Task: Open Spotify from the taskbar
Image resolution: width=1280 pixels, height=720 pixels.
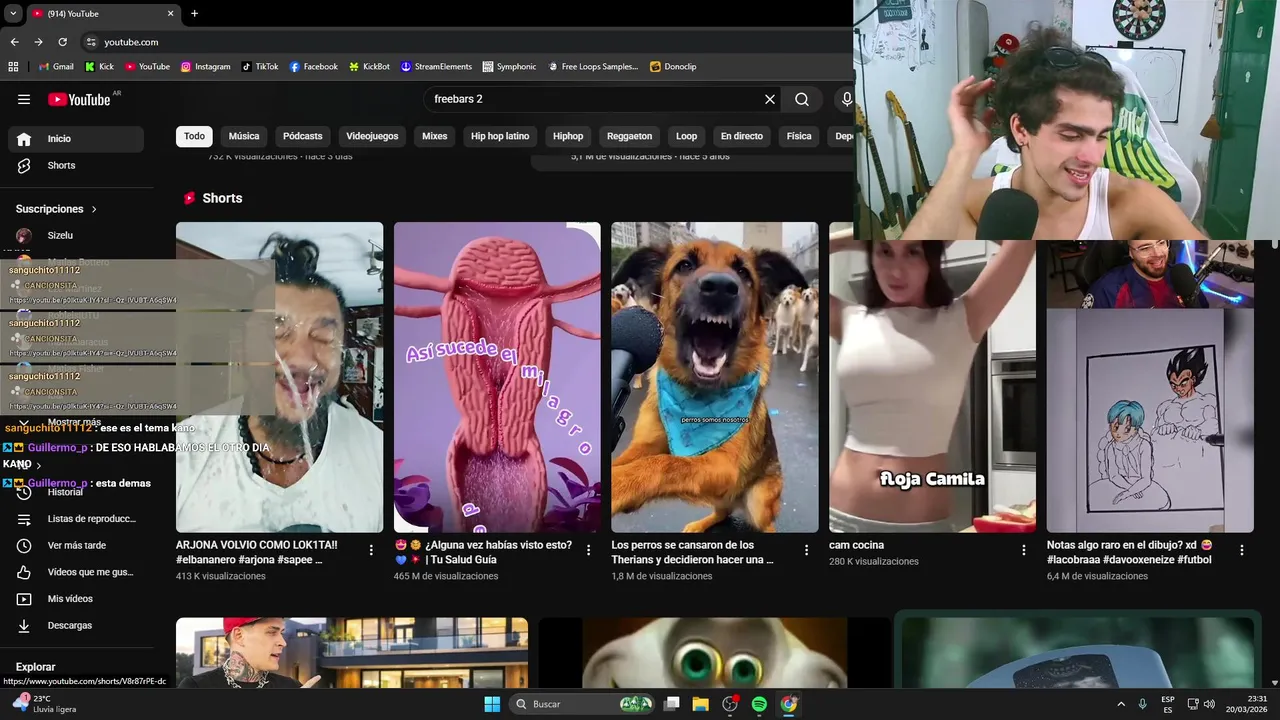Action: click(759, 704)
